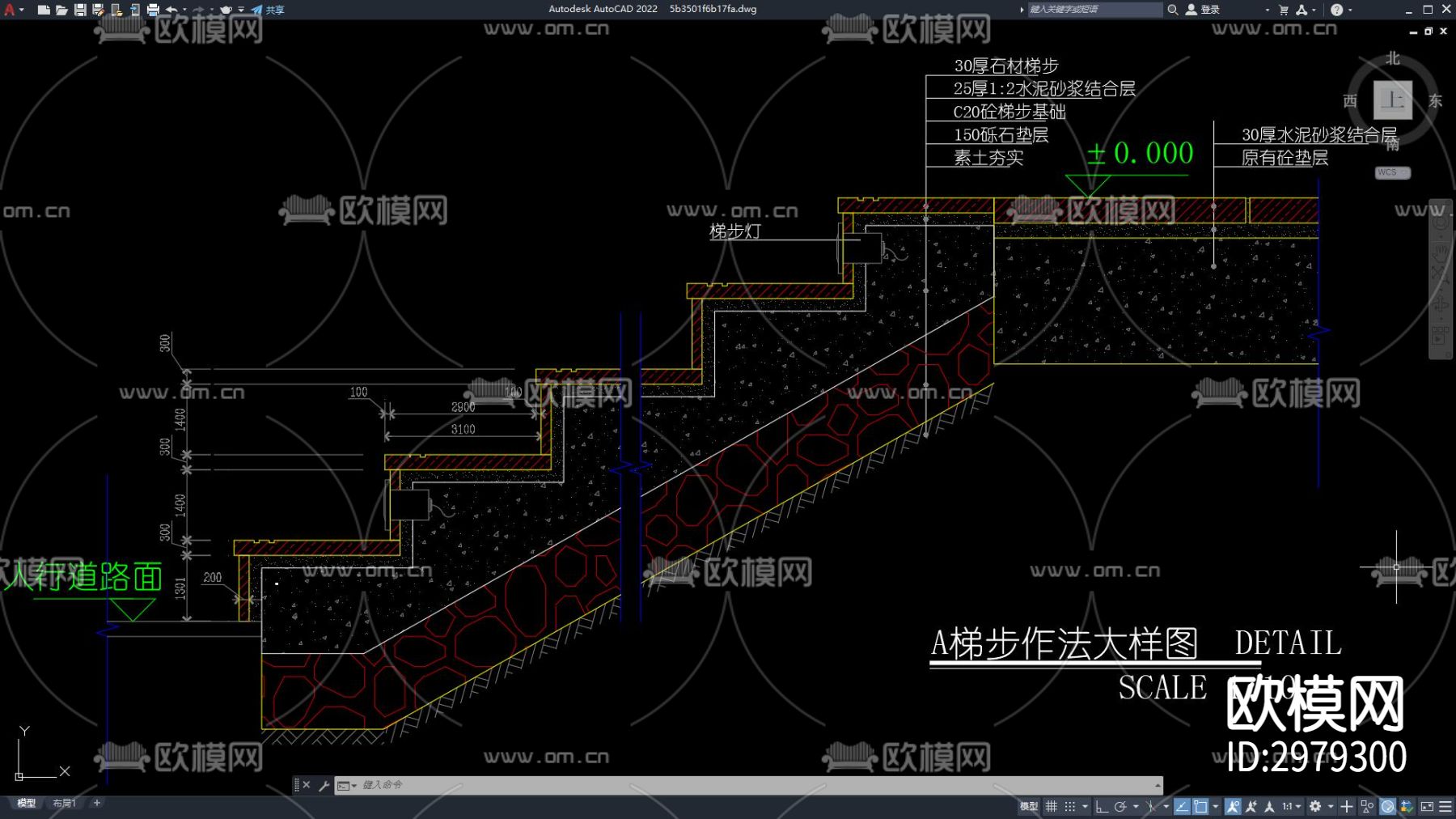1456x819 pixels.
Task: Toggle ortho mode in status bar
Action: [1102, 806]
